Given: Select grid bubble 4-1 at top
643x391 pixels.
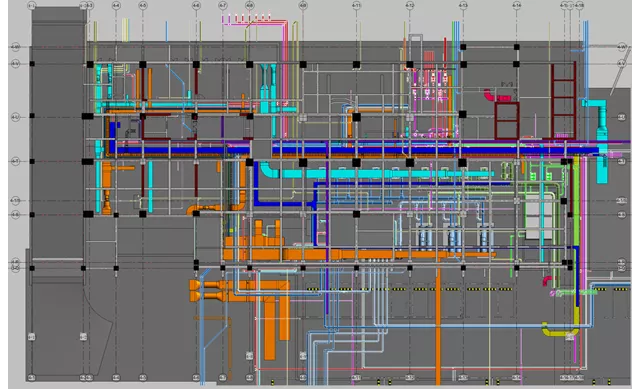Looking at the screenshot, I should (32, 6).
